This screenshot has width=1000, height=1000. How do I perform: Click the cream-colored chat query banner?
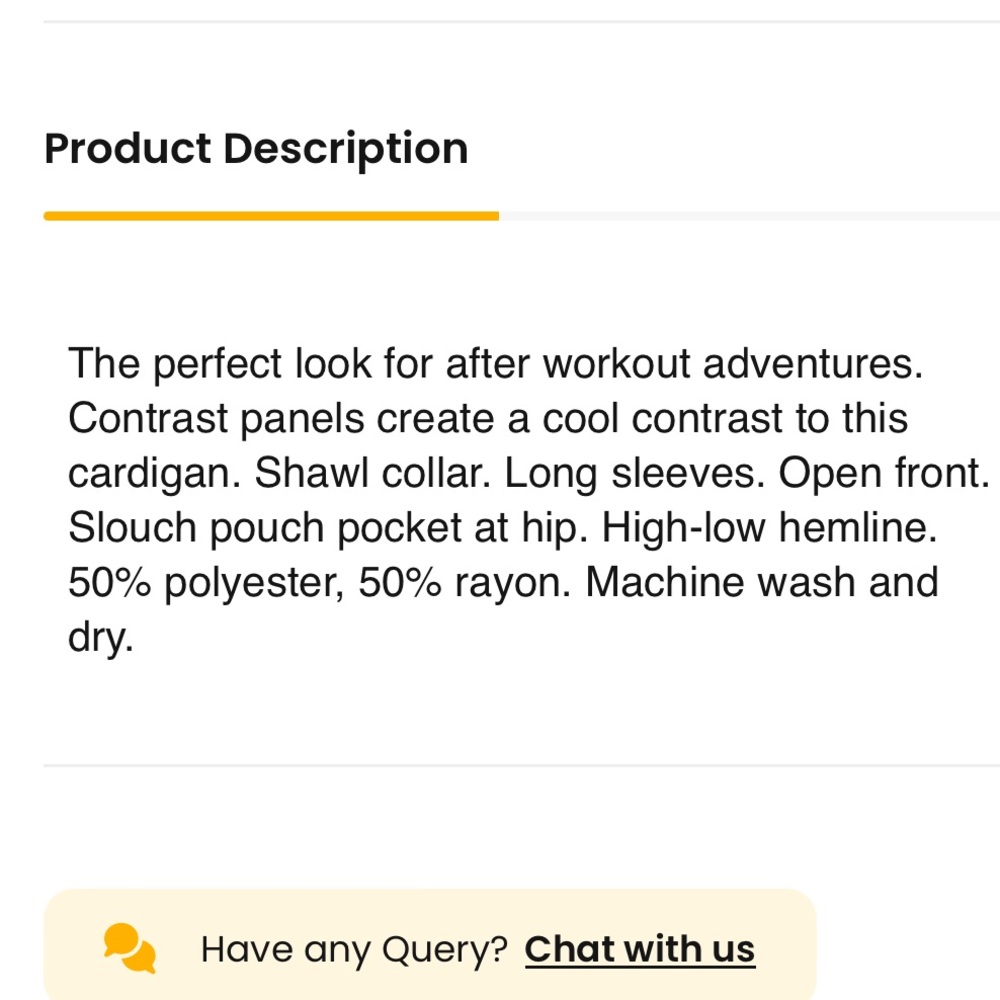pyautogui.click(x=430, y=945)
